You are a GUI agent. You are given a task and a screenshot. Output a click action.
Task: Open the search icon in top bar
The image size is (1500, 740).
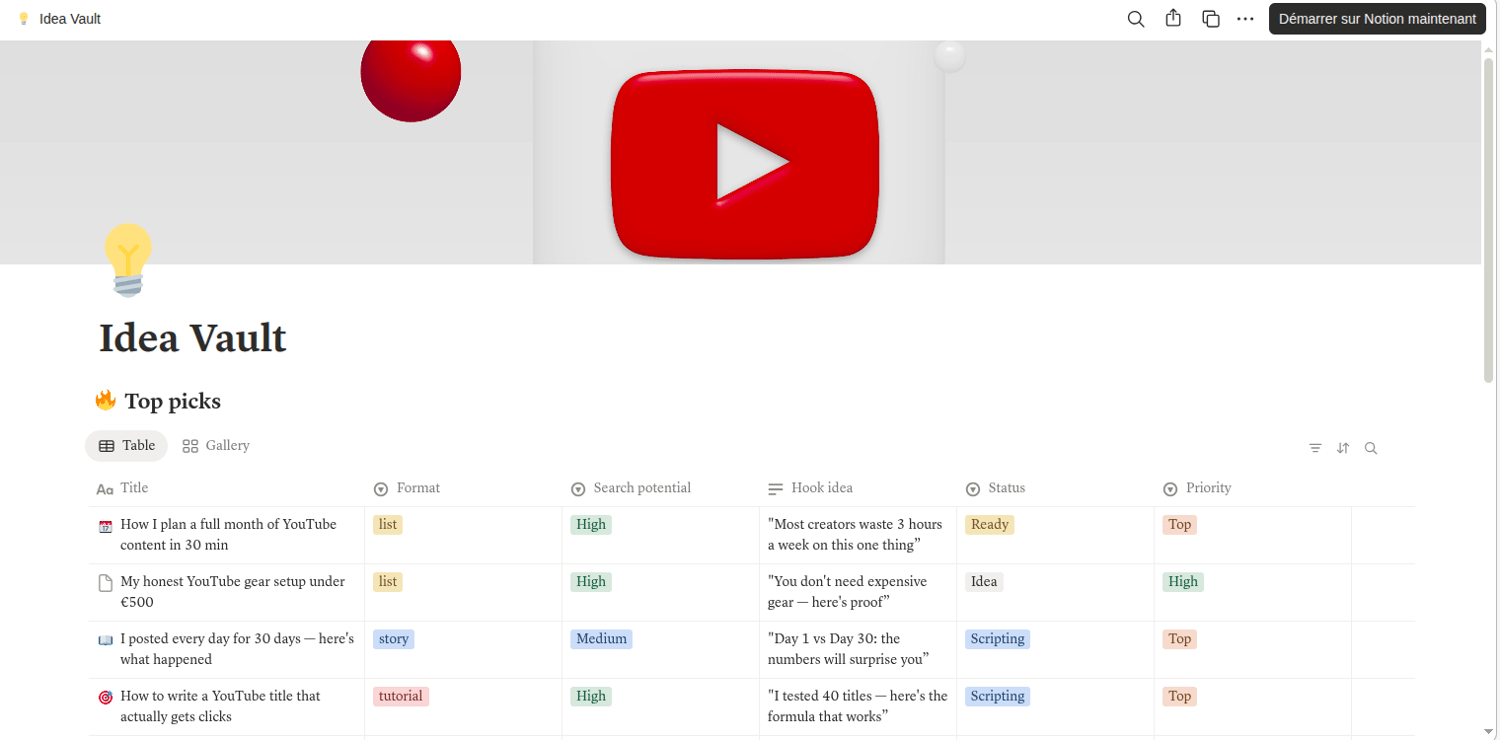coord(1136,19)
